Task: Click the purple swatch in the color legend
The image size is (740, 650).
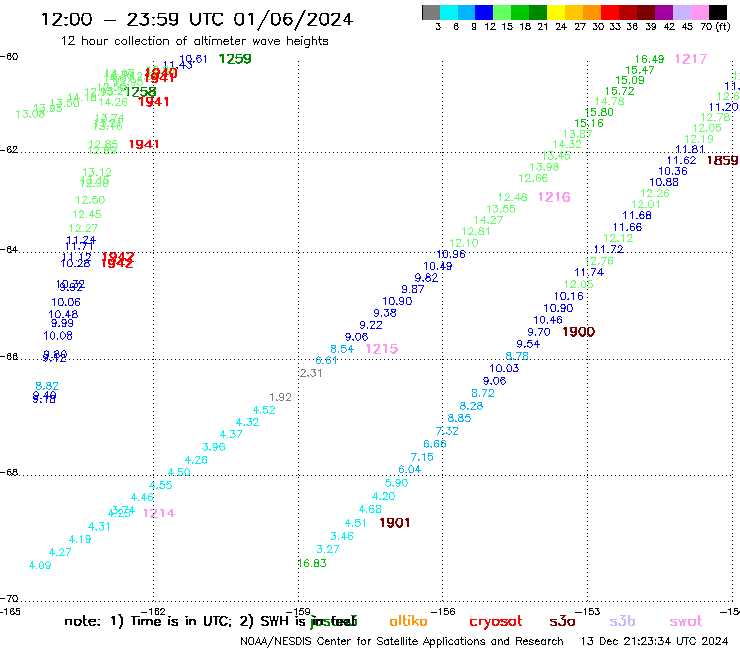Action: click(x=664, y=12)
